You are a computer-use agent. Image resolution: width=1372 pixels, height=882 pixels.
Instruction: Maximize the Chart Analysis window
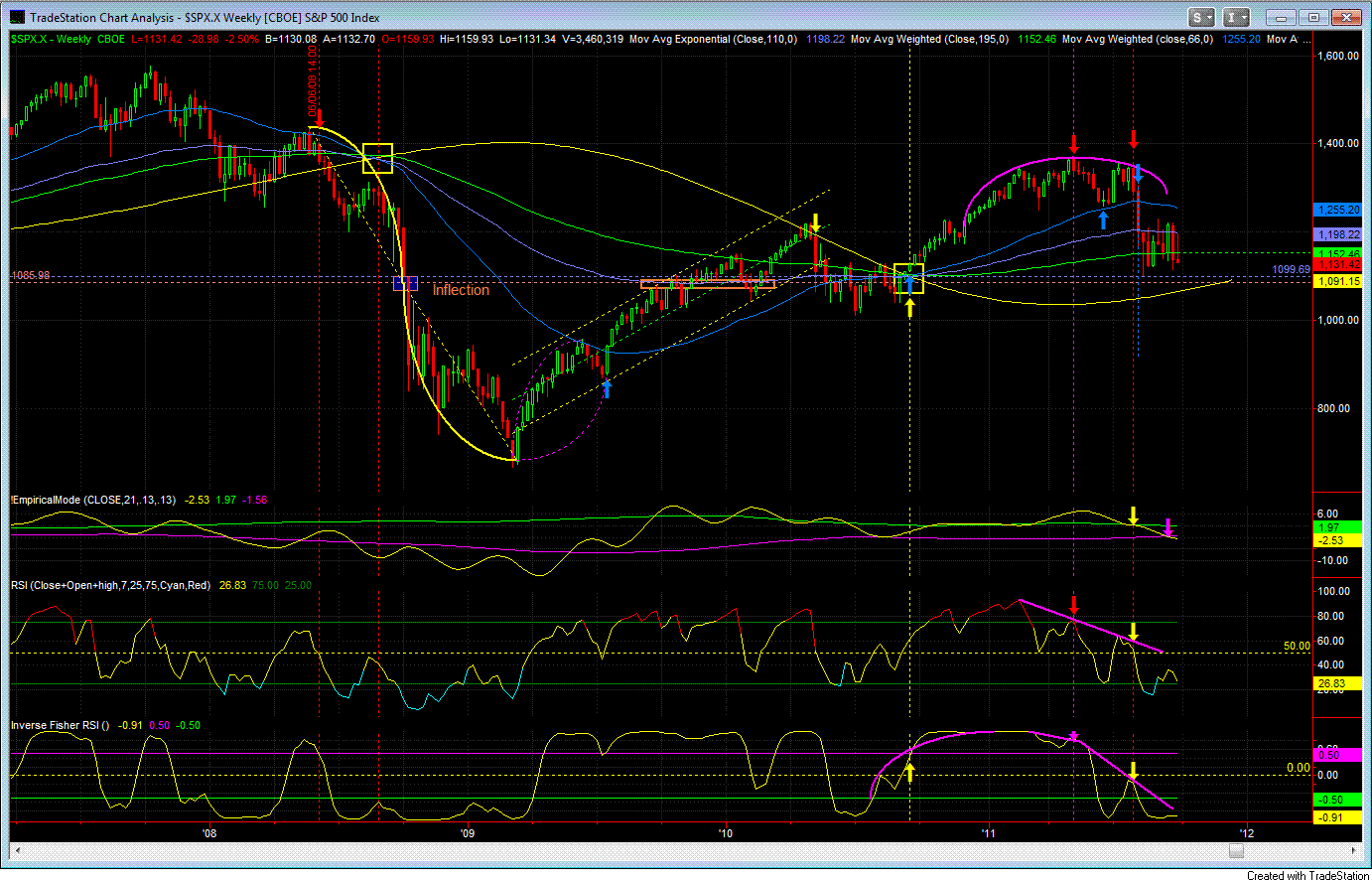1314,18
